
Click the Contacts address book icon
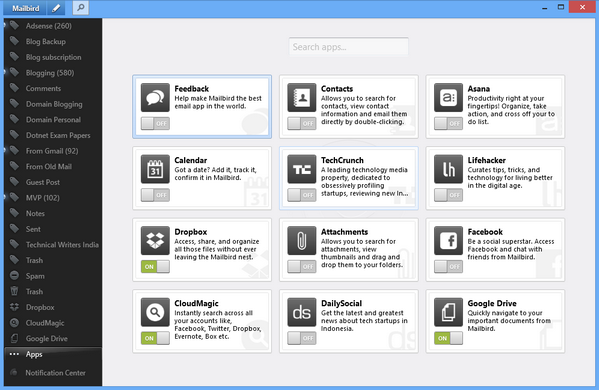(x=302, y=98)
